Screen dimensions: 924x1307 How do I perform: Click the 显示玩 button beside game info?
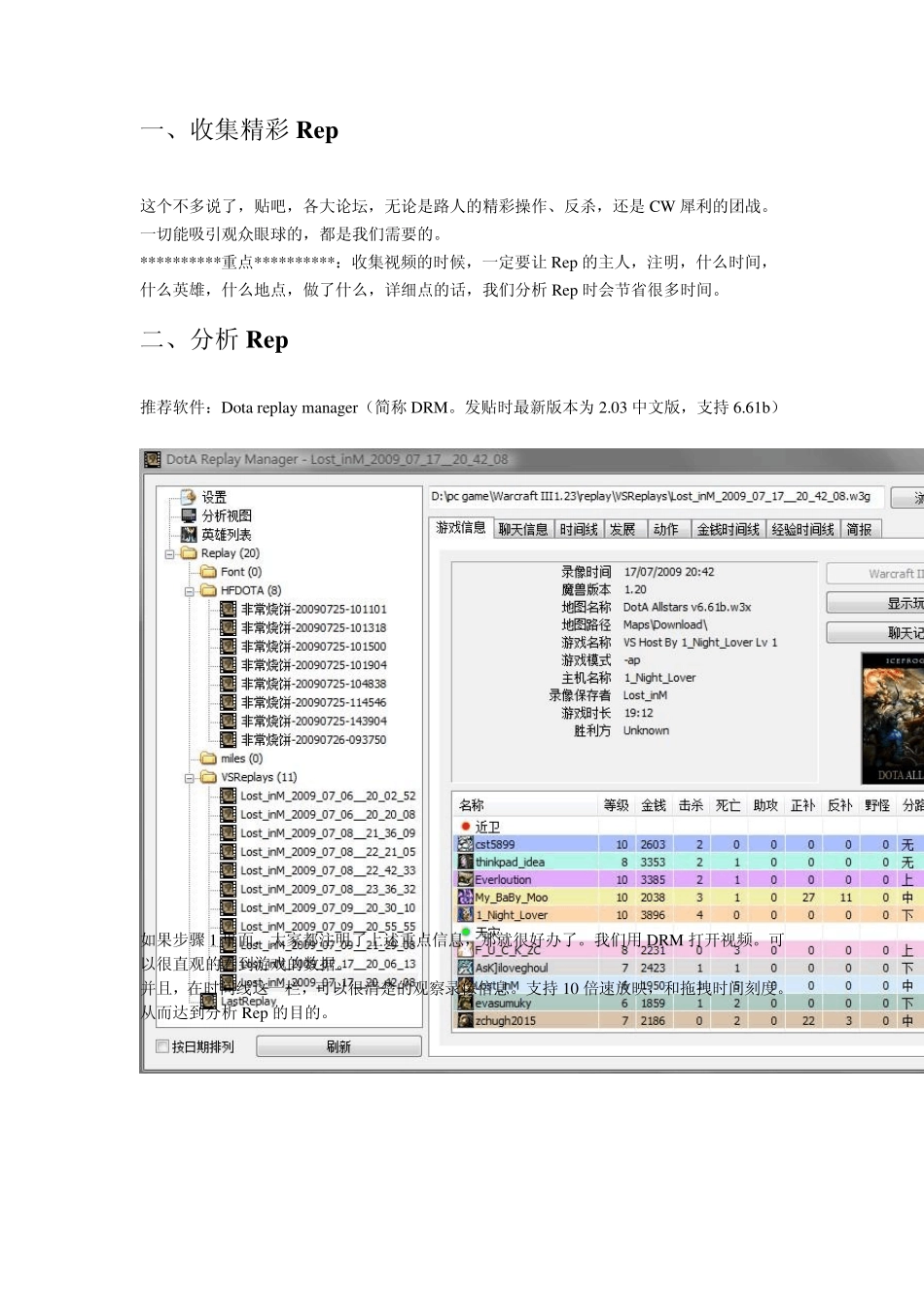875,603
